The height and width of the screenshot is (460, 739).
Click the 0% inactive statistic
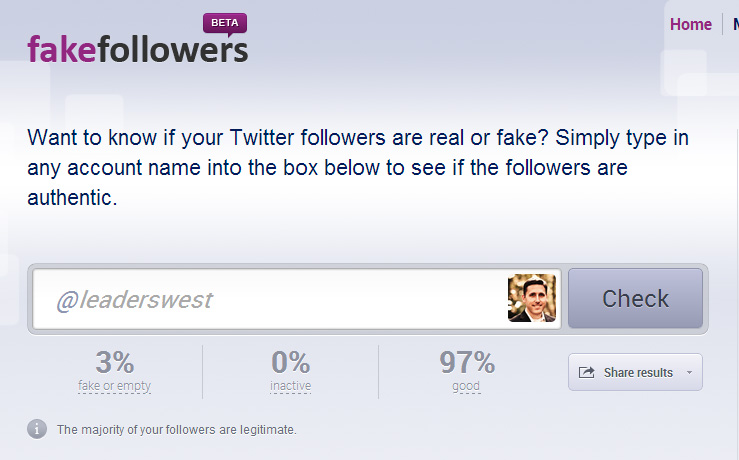pyautogui.click(x=290, y=362)
